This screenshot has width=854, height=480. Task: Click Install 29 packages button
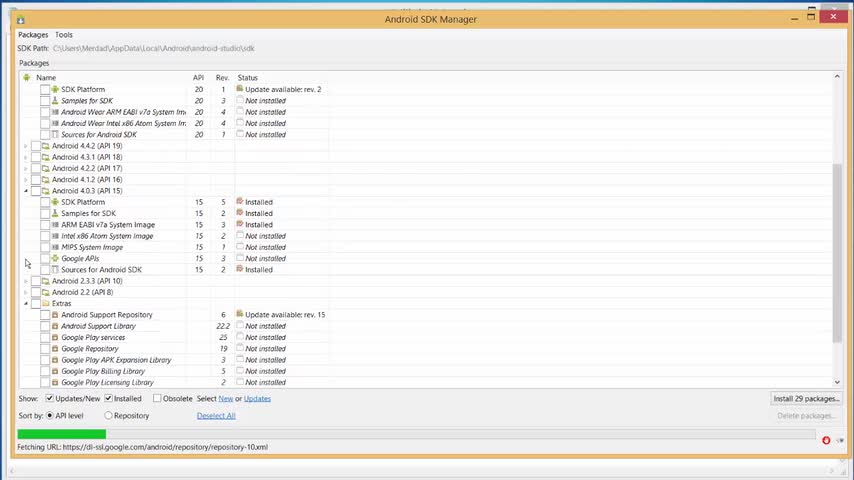click(806, 398)
